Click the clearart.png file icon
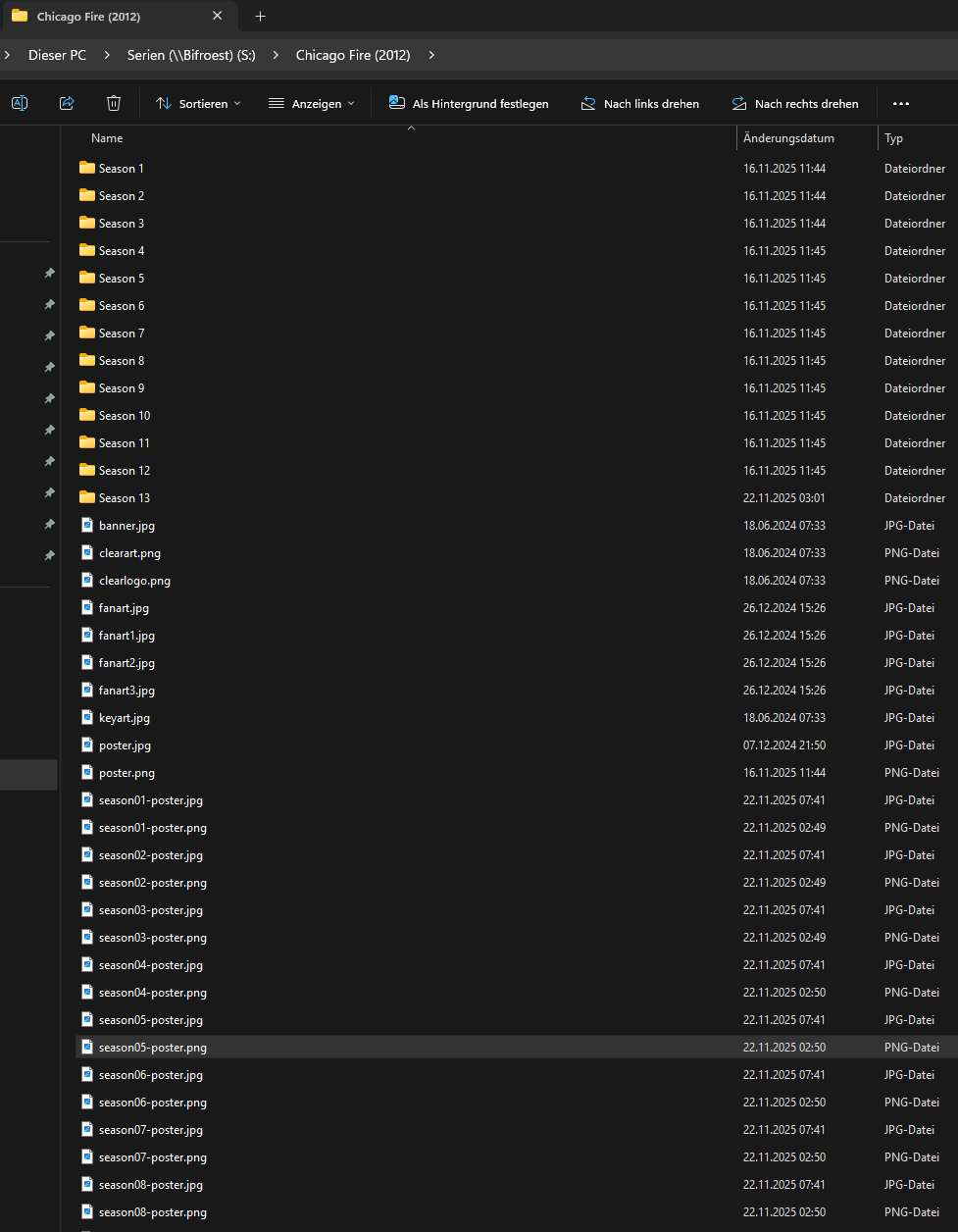958x1232 pixels. [87, 552]
